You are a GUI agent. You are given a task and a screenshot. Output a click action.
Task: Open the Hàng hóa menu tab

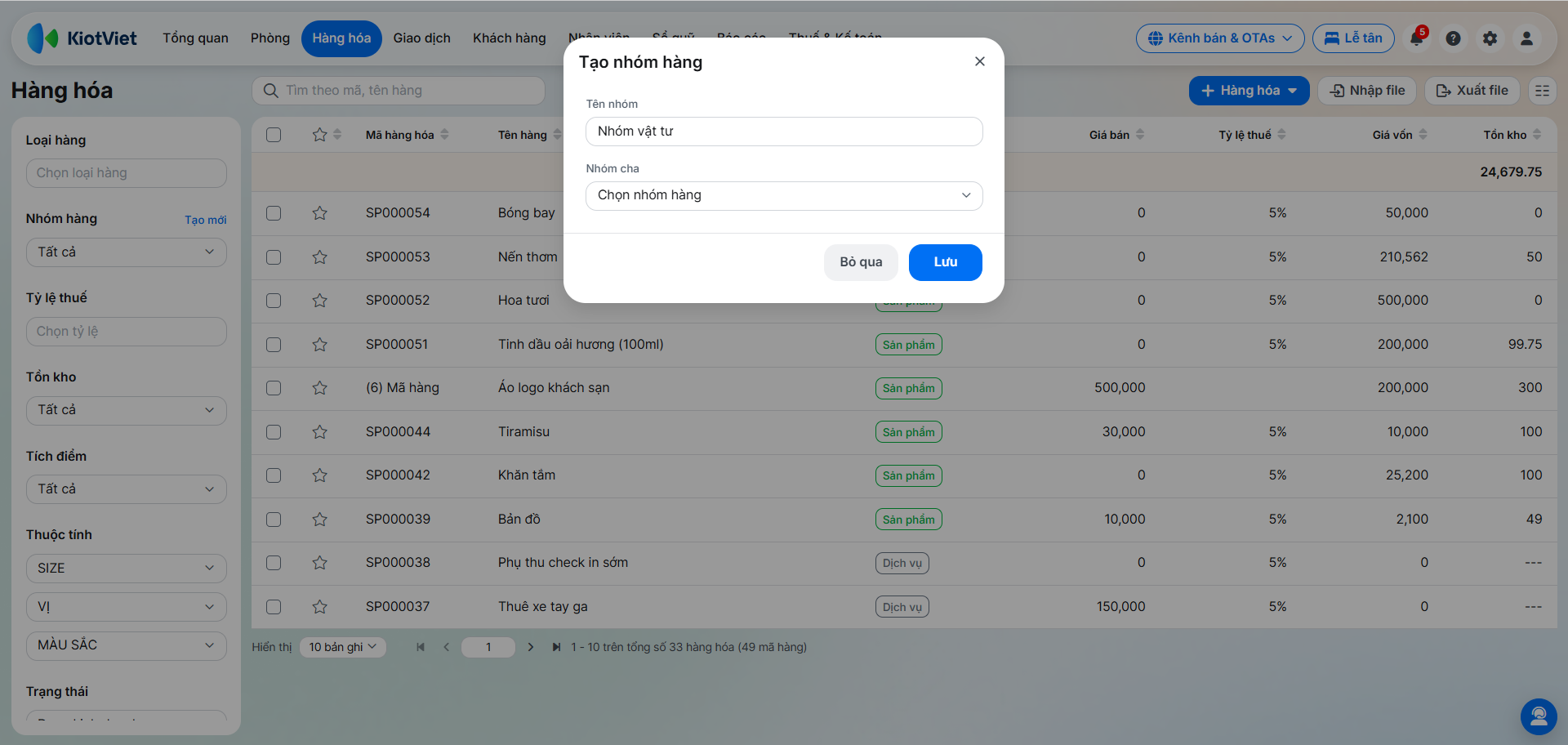pyautogui.click(x=341, y=38)
